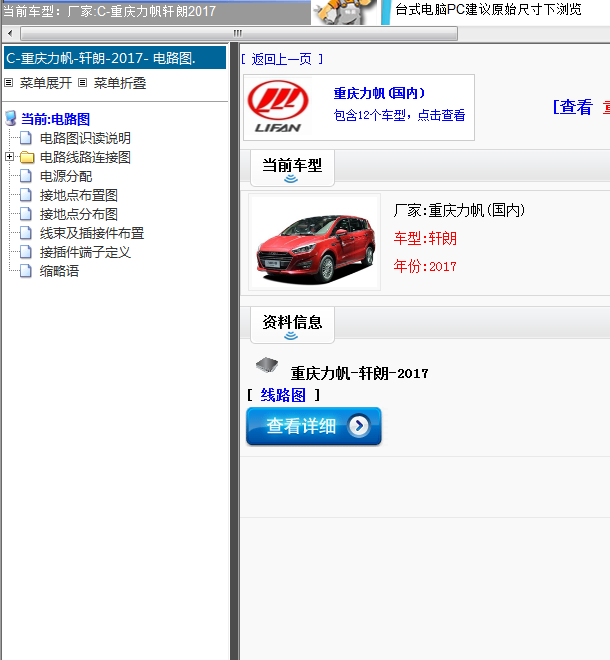Expand the 电路线路连接图 tree node
Image resolution: width=610 pixels, height=660 pixels.
click(9, 157)
